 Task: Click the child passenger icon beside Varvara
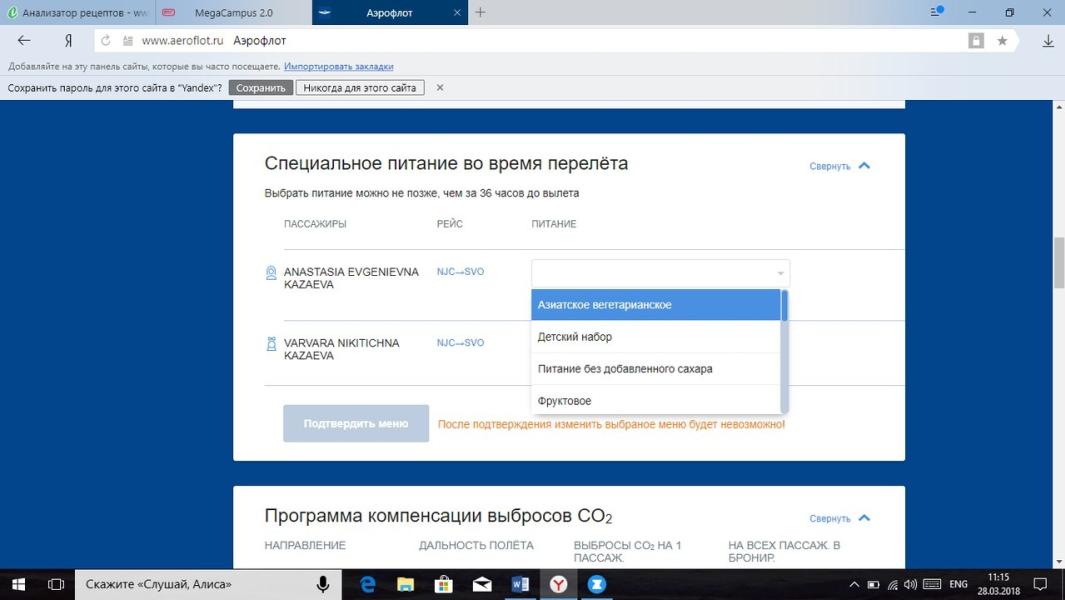coord(271,344)
